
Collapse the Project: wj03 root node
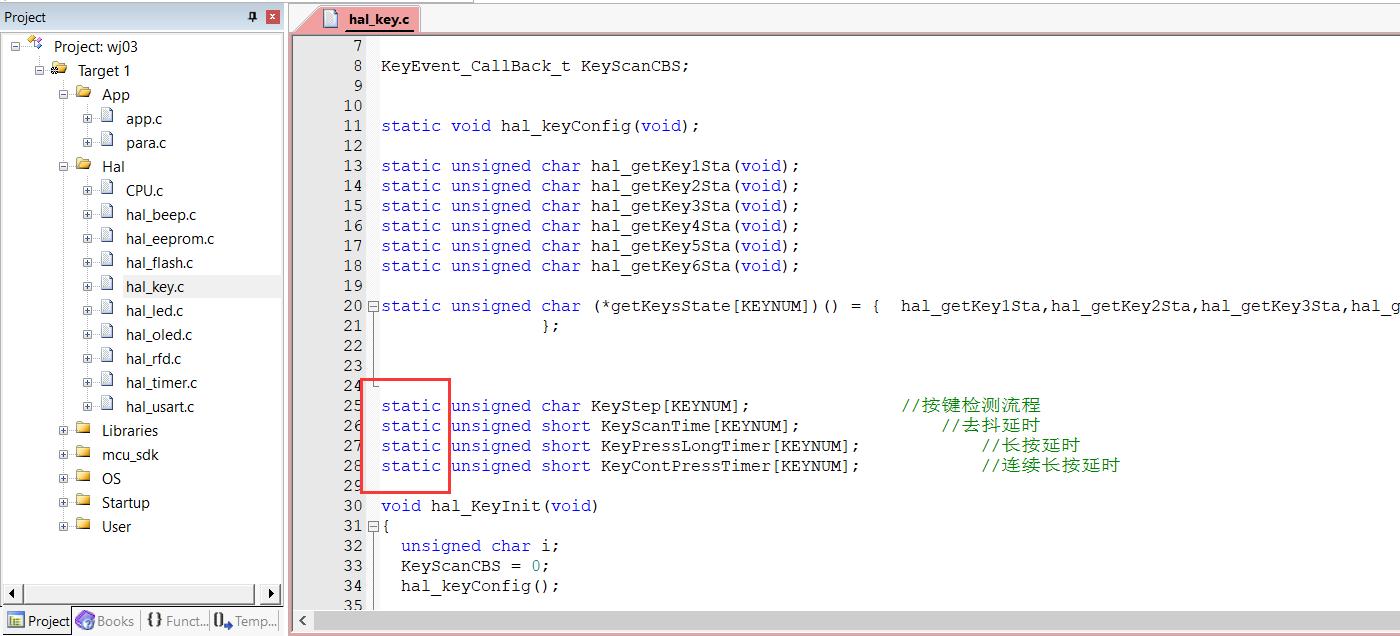(x=15, y=46)
